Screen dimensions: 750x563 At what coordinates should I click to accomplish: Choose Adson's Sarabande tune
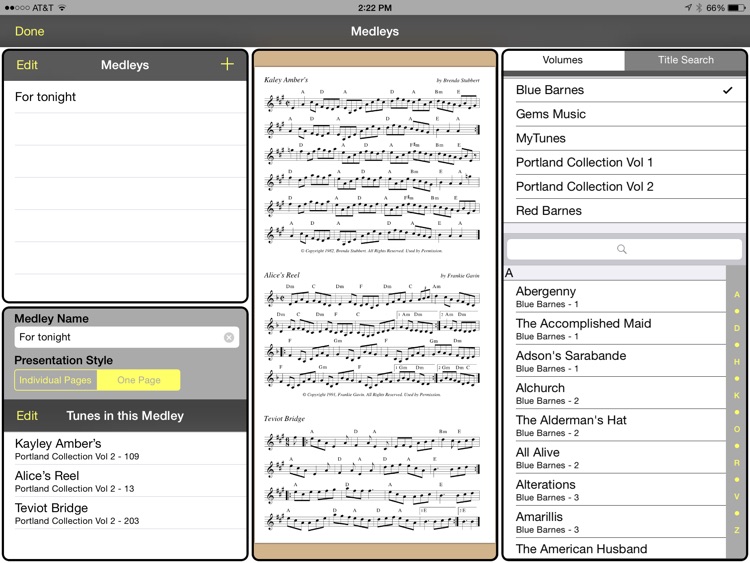tap(615, 361)
